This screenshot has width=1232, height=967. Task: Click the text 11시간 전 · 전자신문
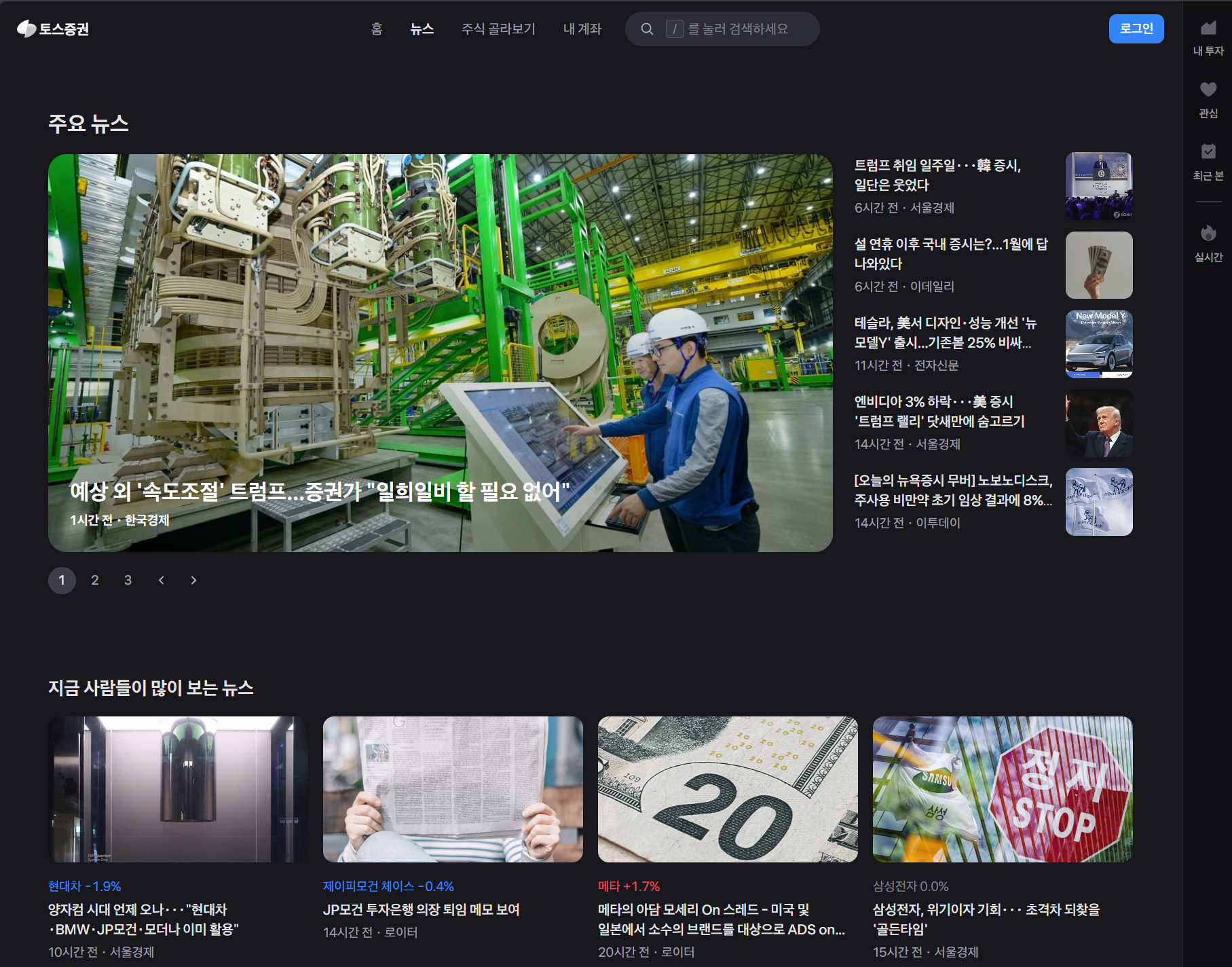[x=906, y=365]
